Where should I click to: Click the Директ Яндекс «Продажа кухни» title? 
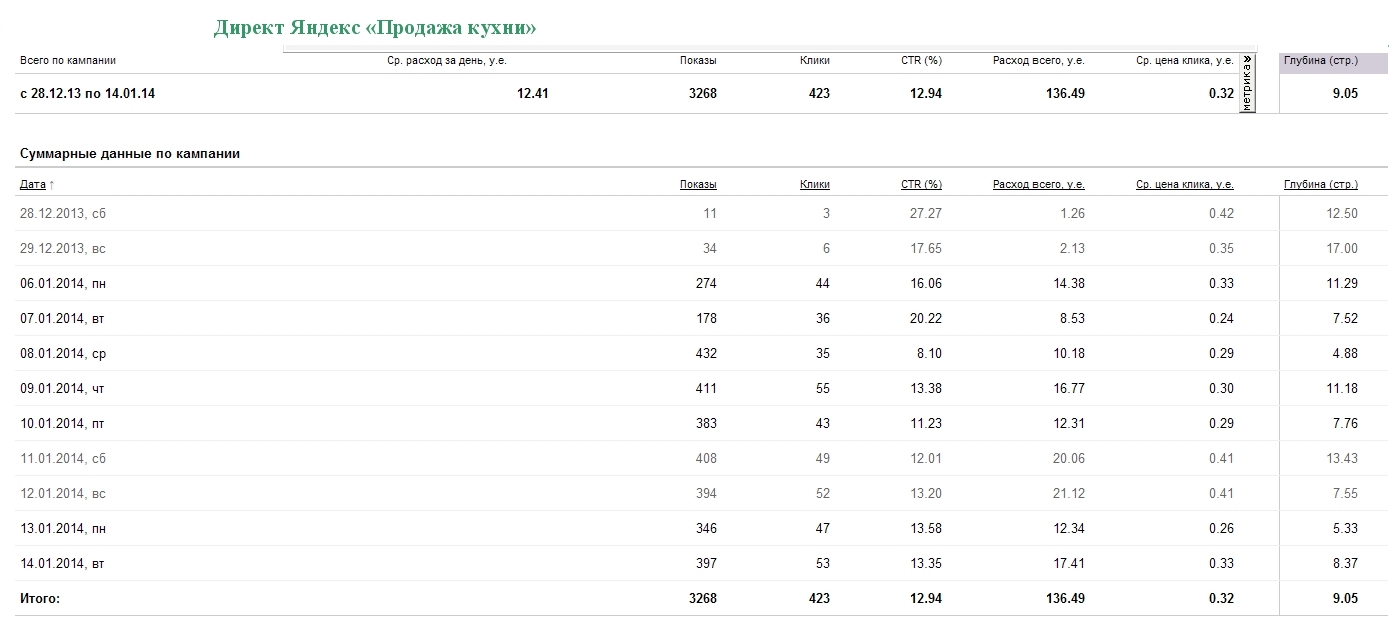375,27
